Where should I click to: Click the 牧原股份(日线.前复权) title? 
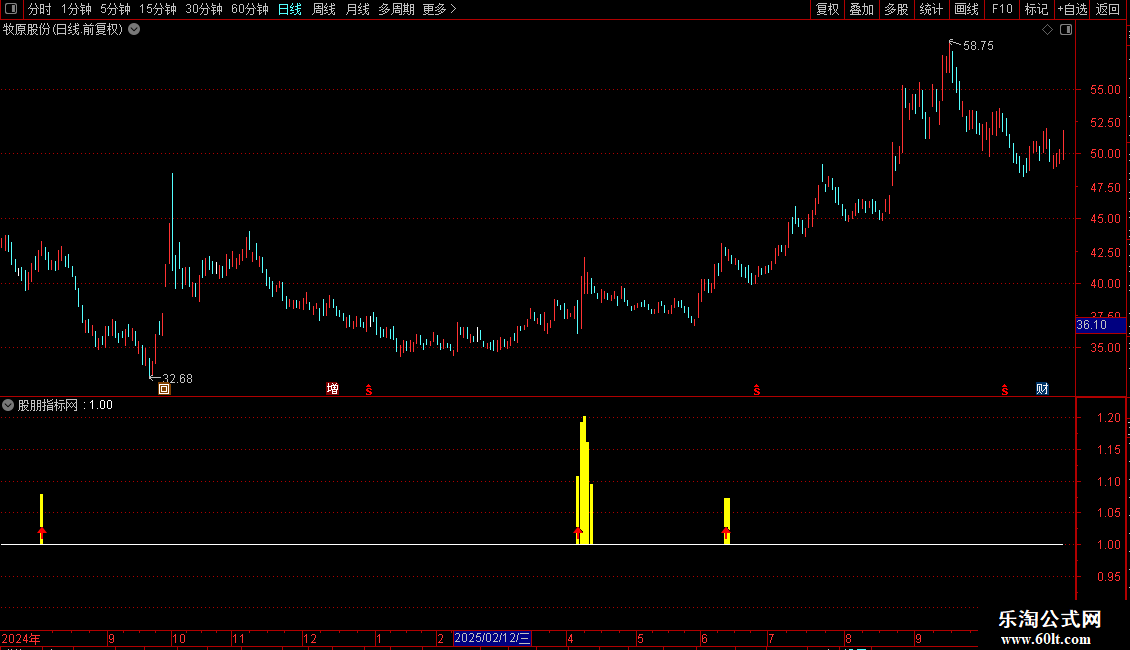click(63, 30)
